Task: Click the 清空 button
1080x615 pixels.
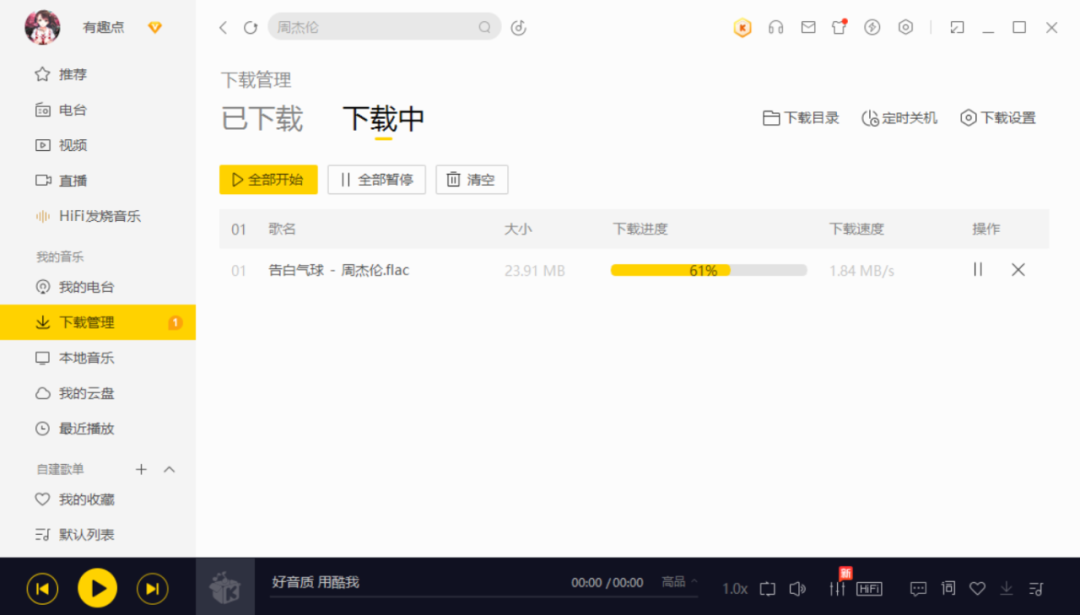Action: tap(471, 180)
